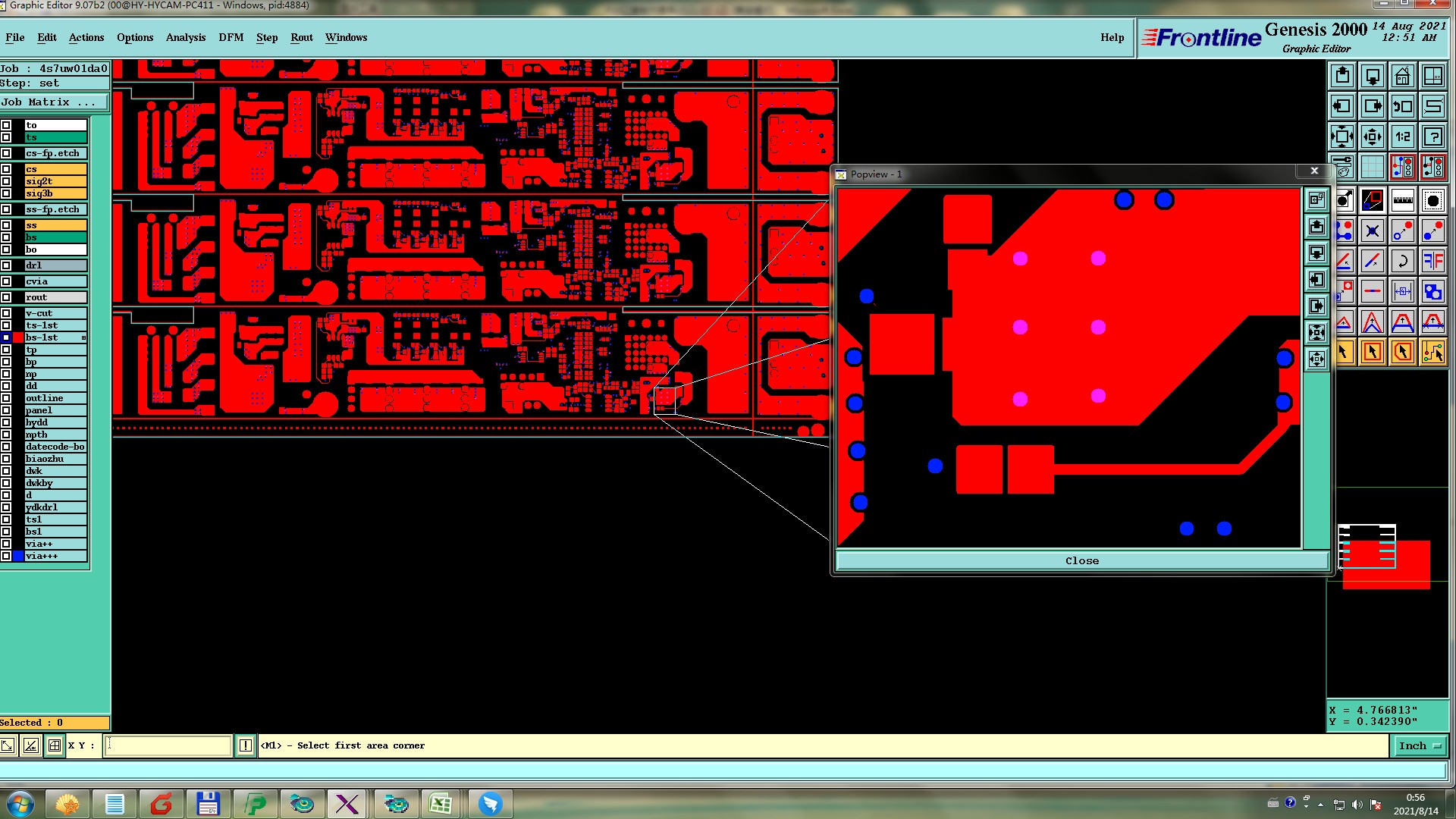This screenshot has width=1456, height=819.
Task: Click the blue via+++ layer color swatch
Action: pos(18,556)
